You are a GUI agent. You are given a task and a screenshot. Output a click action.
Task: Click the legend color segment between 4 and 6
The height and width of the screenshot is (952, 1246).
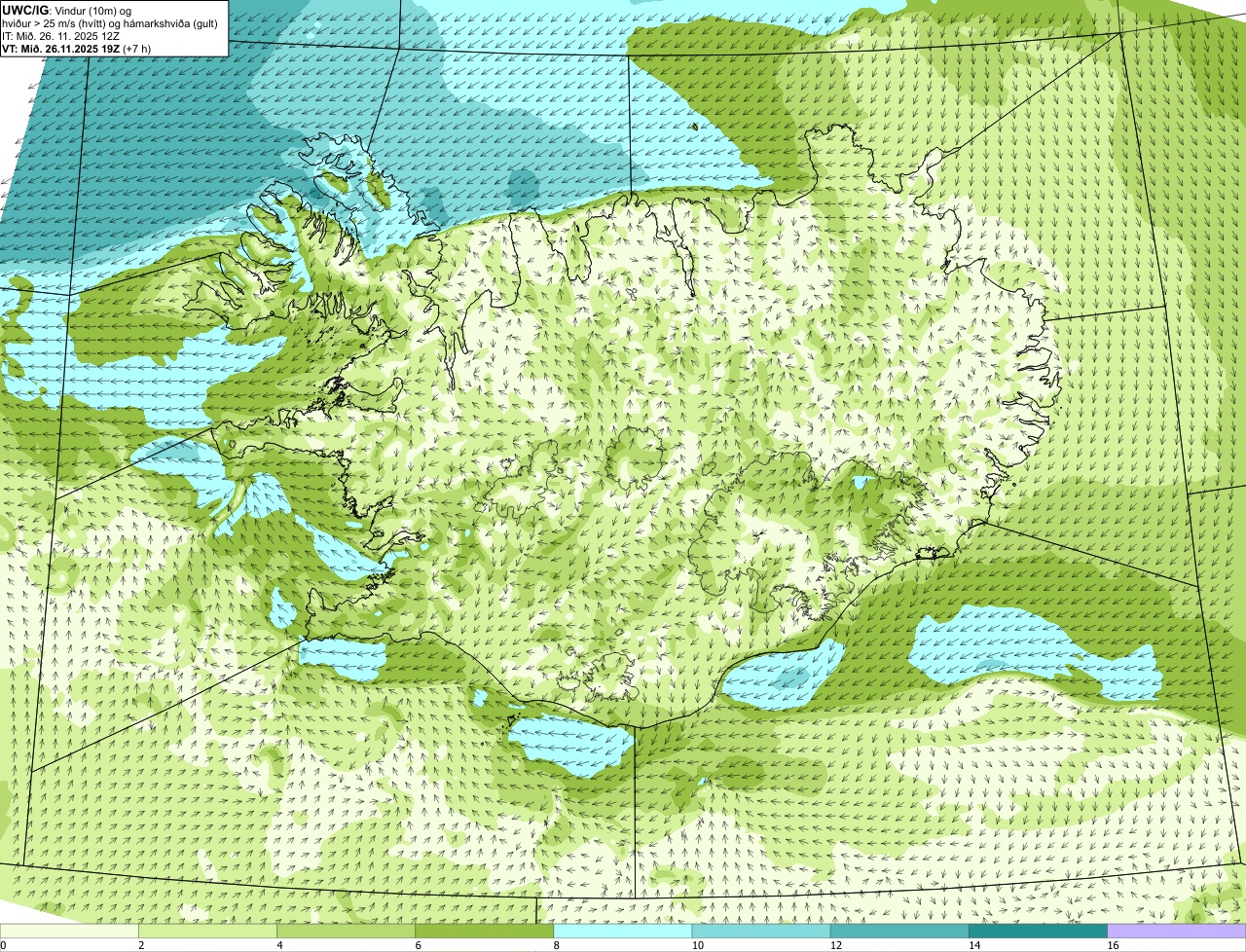[347, 931]
